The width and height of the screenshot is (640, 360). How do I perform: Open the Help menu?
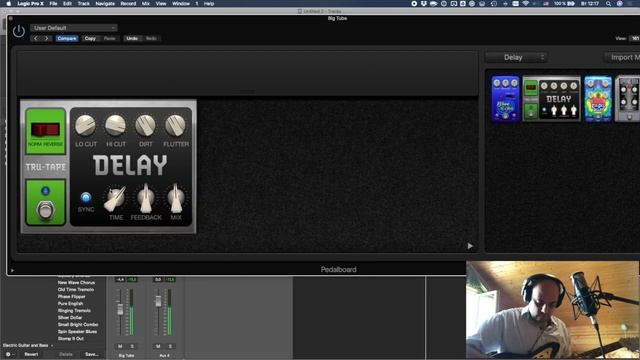pyautogui.click(x=209, y=4)
